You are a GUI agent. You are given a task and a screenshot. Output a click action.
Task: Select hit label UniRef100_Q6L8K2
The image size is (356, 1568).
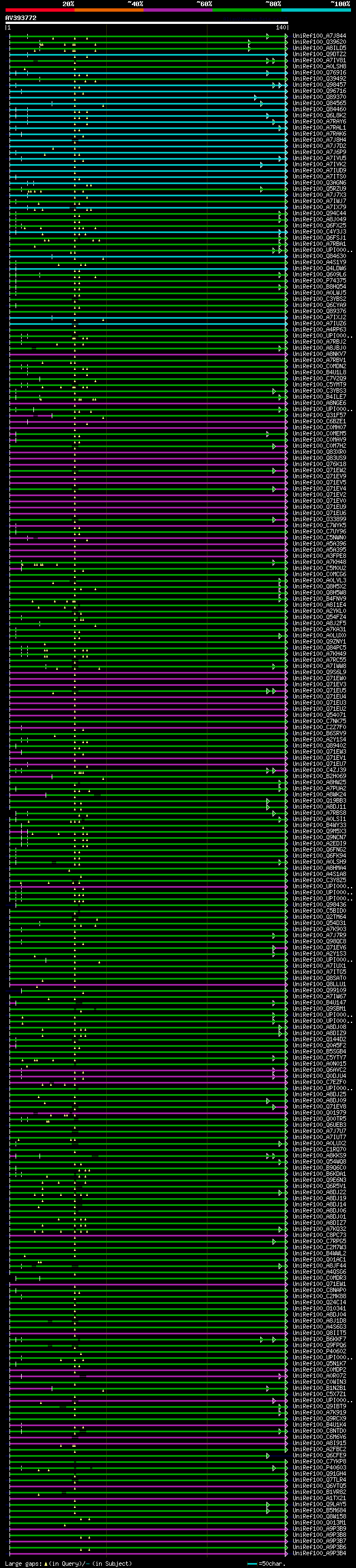pos(319,115)
